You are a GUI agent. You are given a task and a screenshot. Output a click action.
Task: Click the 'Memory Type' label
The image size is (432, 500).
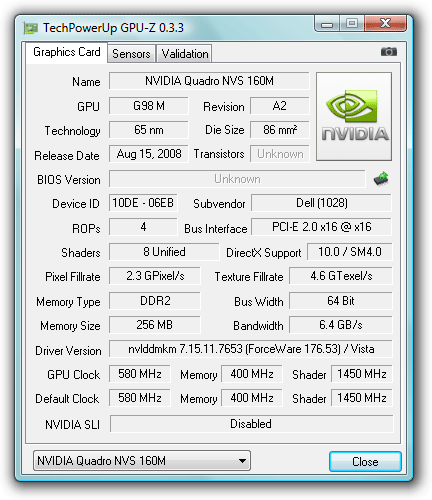(x=68, y=302)
